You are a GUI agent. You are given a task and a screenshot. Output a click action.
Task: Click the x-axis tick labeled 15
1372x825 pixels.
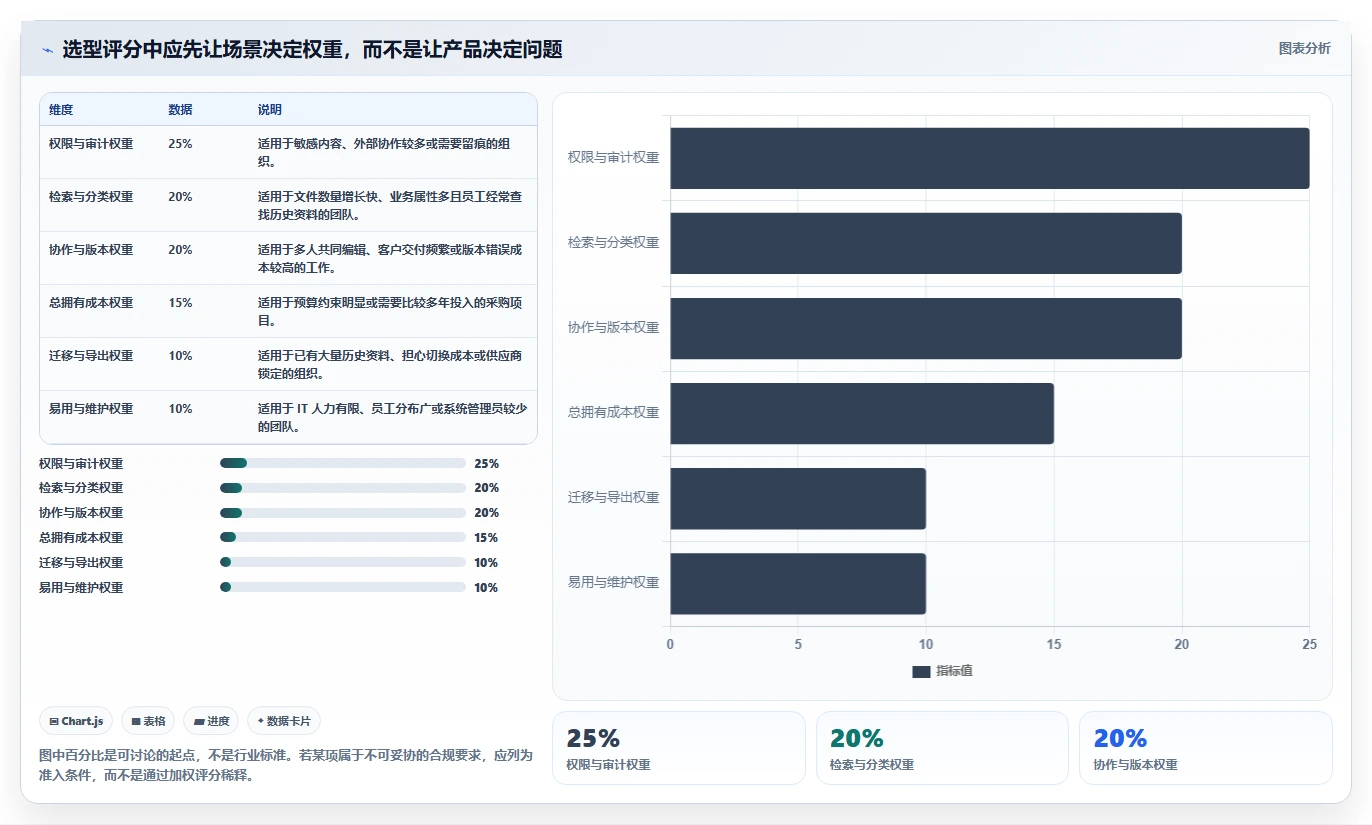pos(1054,645)
